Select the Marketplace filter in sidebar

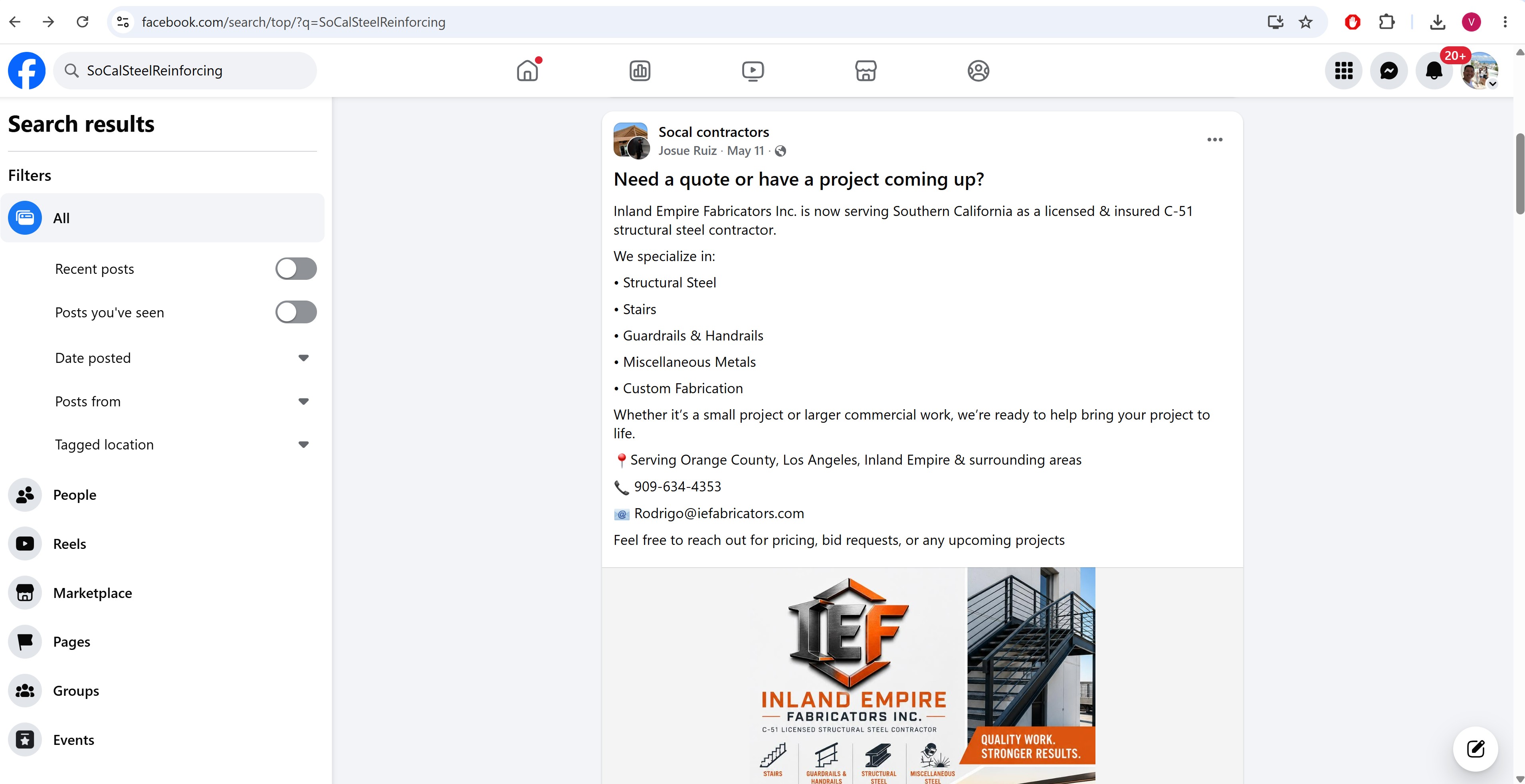pyautogui.click(x=162, y=593)
